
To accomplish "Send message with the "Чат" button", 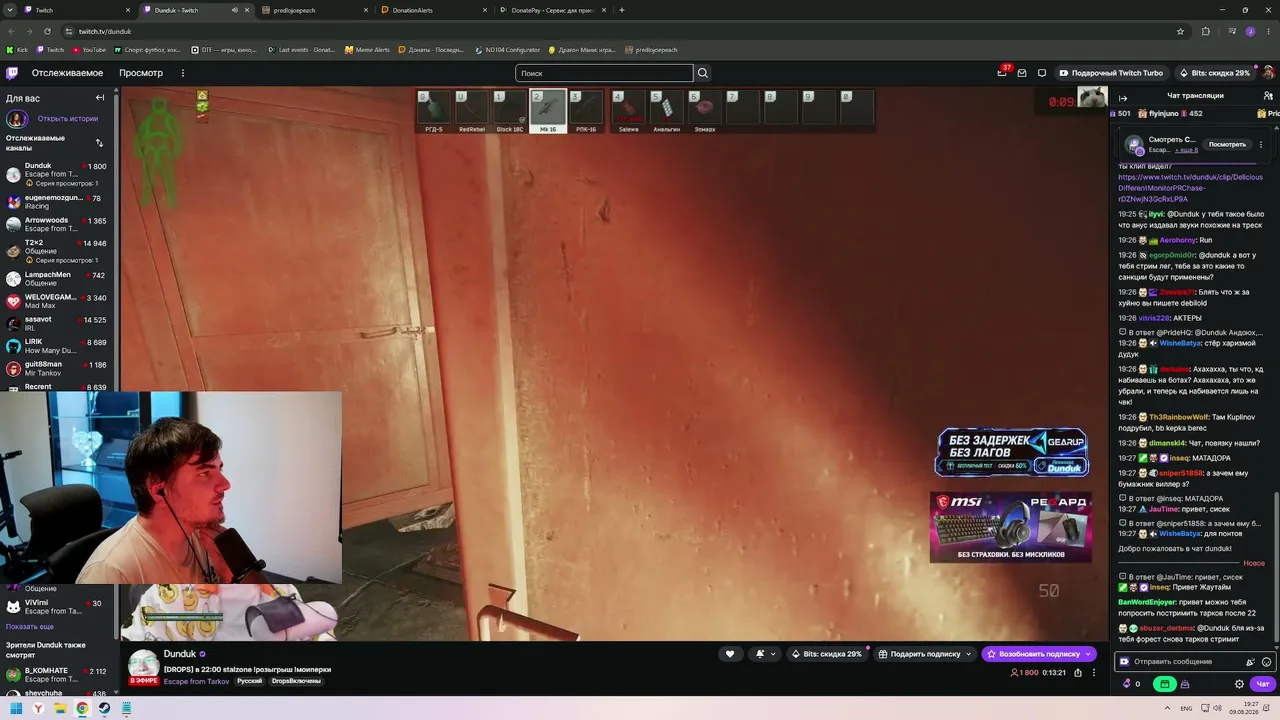I will (x=1263, y=684).
